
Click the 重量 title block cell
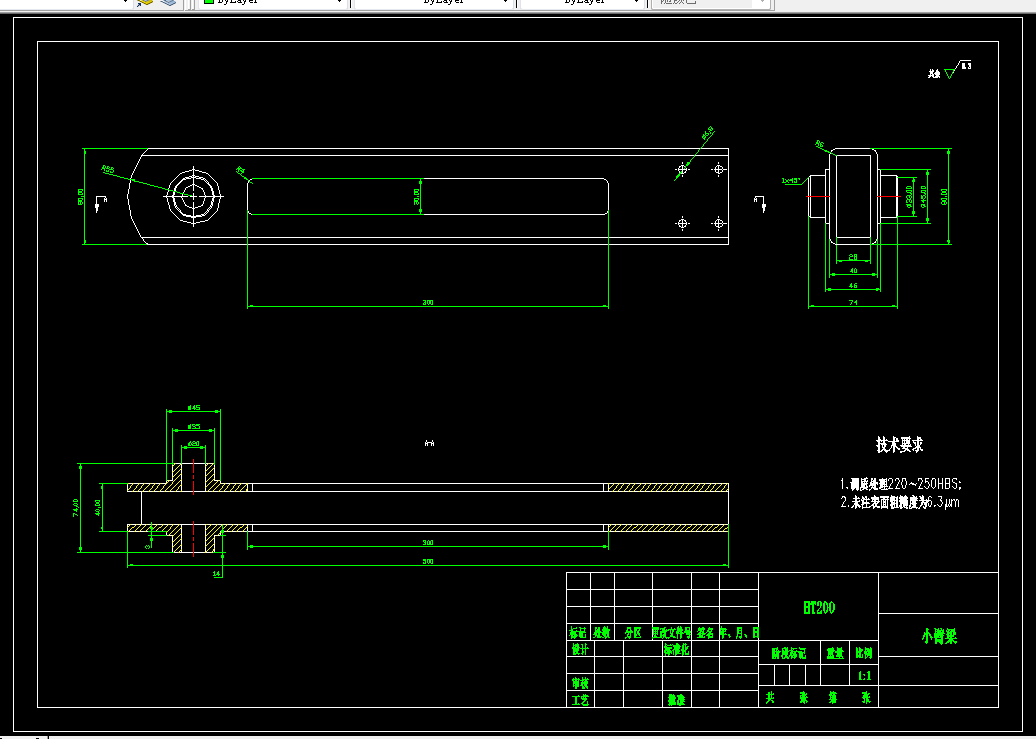point(835,654)
